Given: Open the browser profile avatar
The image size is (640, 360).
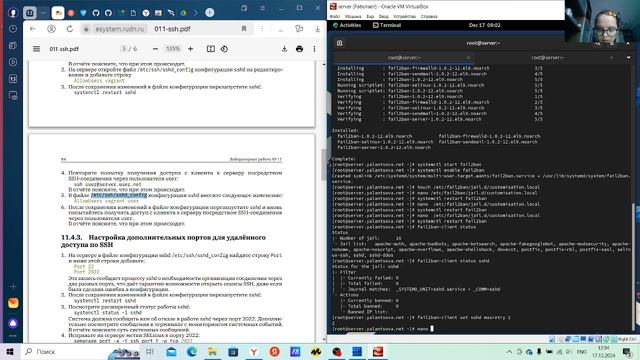Looking at the screenshot, I should click(x=13, y=13).
